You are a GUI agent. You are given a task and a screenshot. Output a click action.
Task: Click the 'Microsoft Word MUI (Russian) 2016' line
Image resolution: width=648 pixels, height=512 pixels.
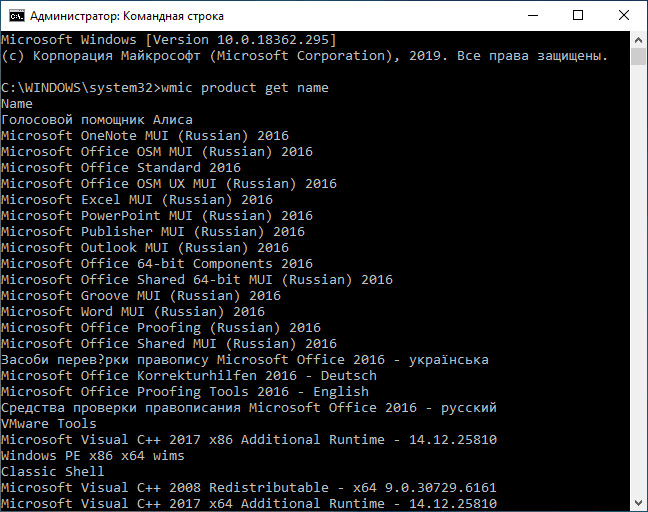(x=133, y=312)
